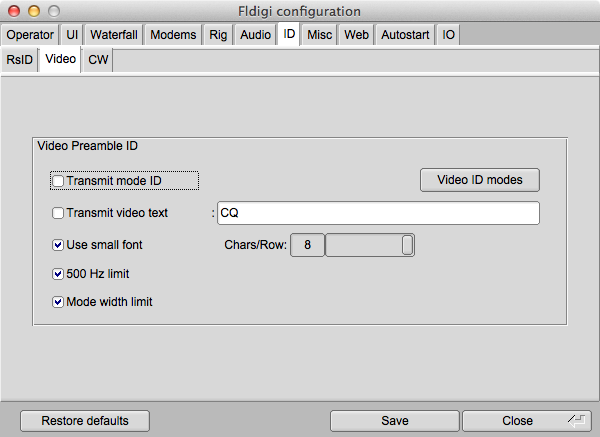Switch to the Operator tab
Image resolution: width=600 pixels, height=437 pixels.
[30, 35]
